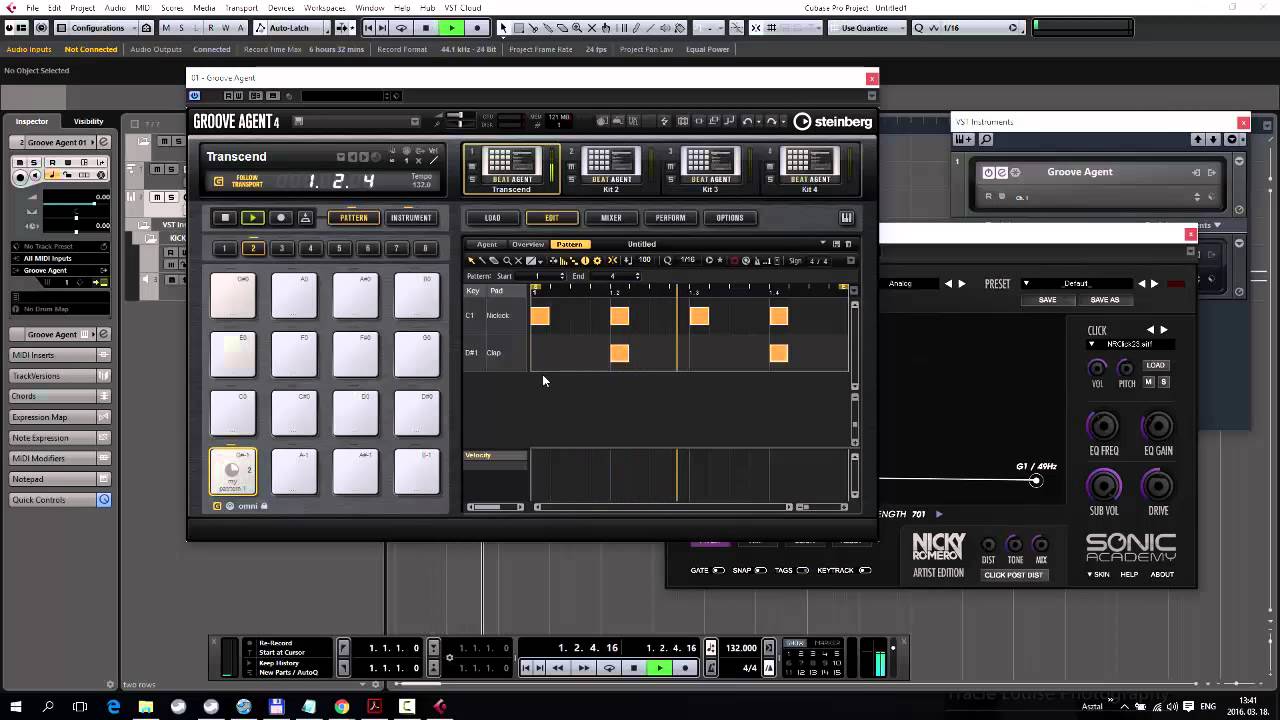1280x720 pixels.
Task: Select pad group 3 button
Action: [282, 248]
